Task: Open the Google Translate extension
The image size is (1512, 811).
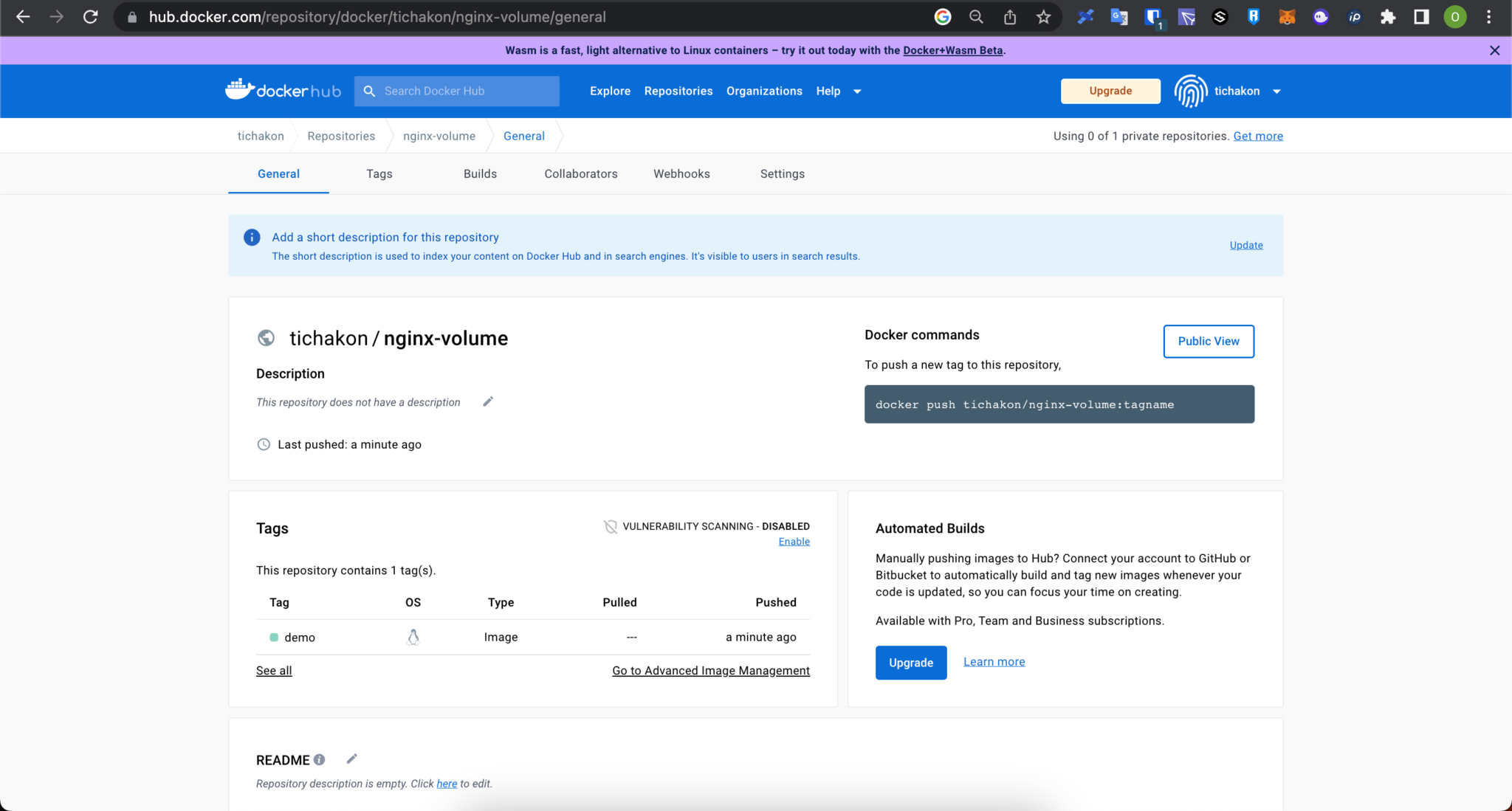Action: (x=1118, y=16)
